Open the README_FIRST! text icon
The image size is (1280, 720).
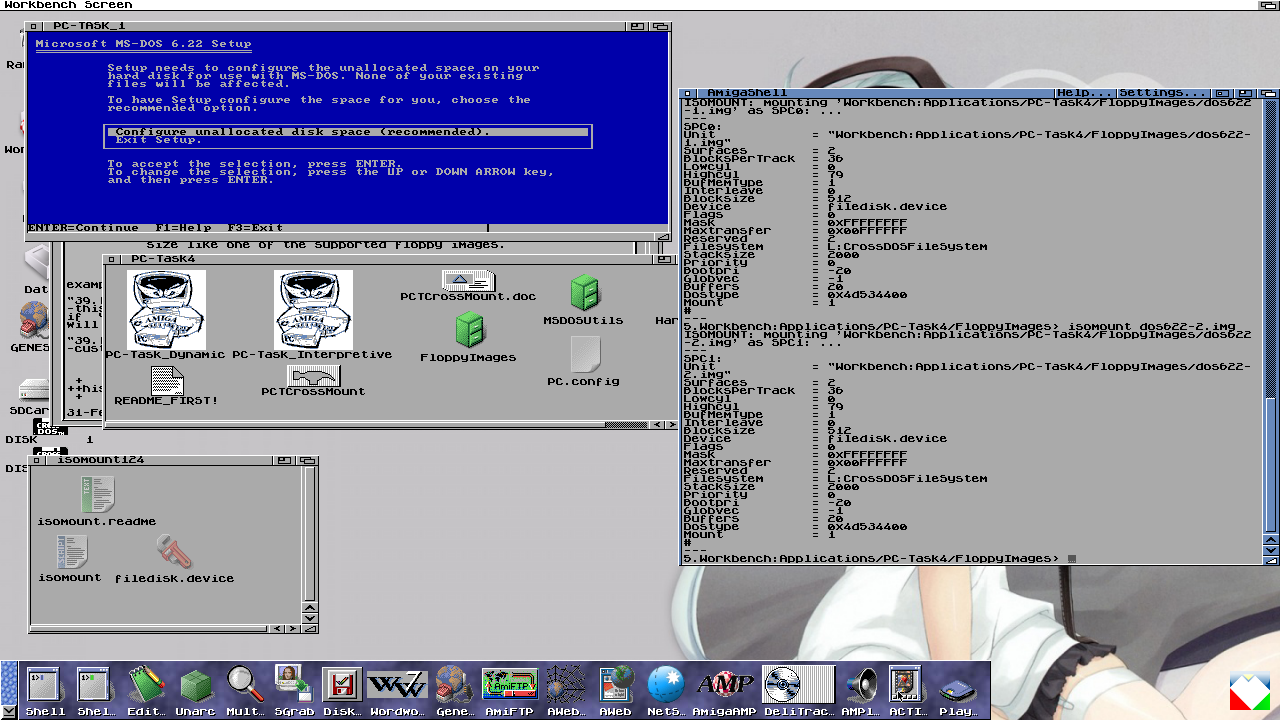tap(166, 380)
